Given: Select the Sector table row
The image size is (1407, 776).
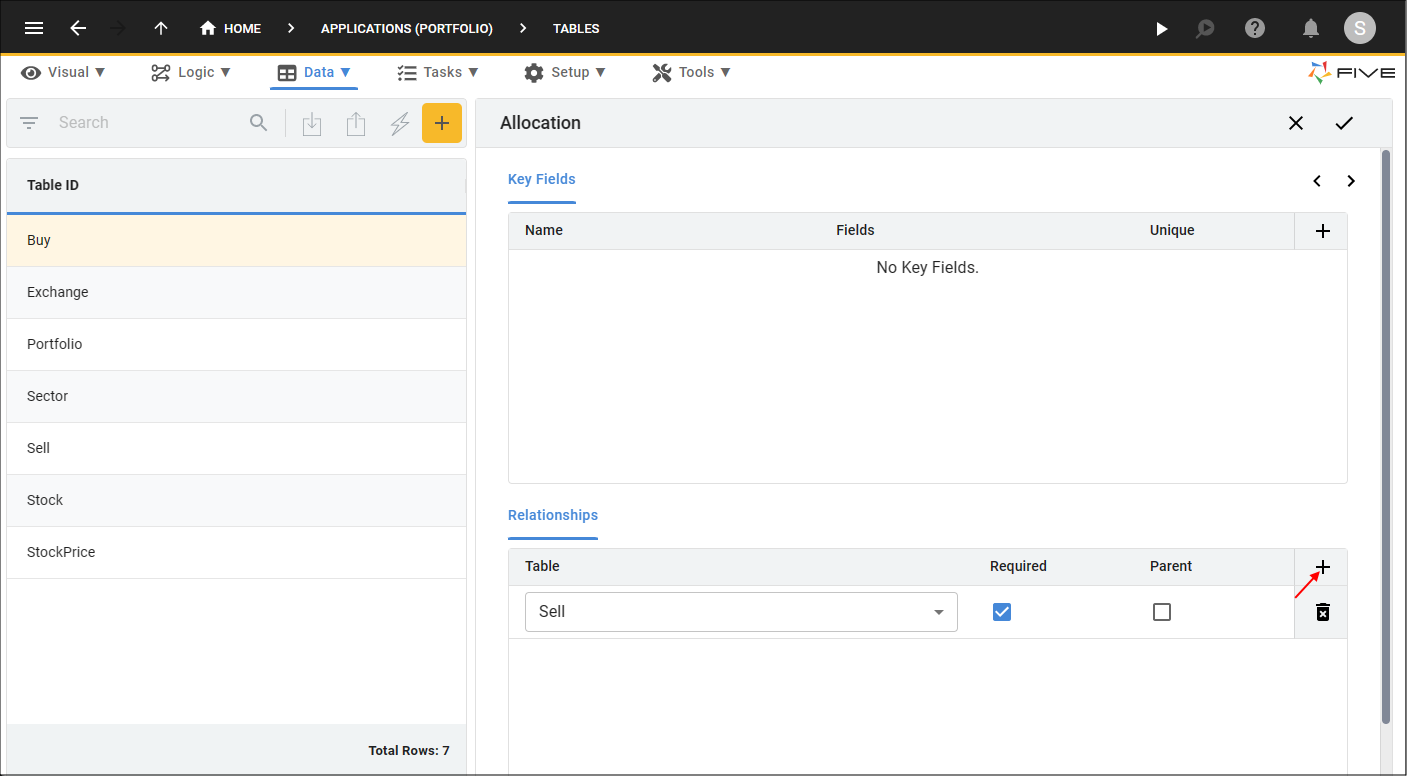Looking at the screenshot, I should (x=236, y=396).
